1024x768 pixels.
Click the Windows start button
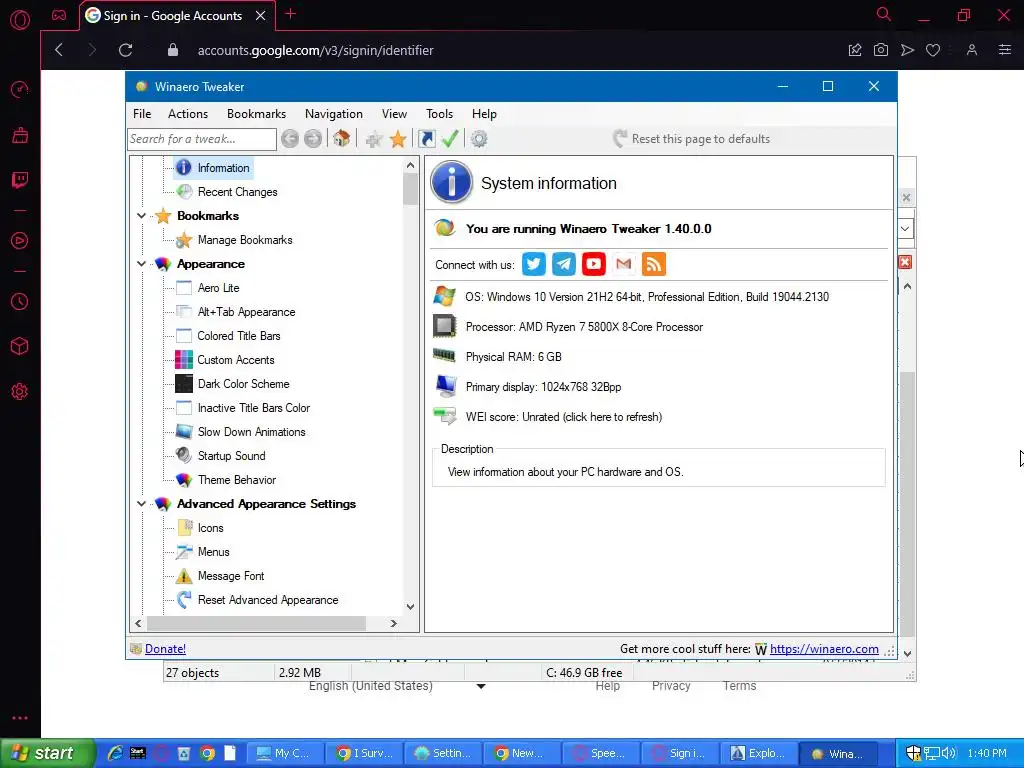(46, 753)
